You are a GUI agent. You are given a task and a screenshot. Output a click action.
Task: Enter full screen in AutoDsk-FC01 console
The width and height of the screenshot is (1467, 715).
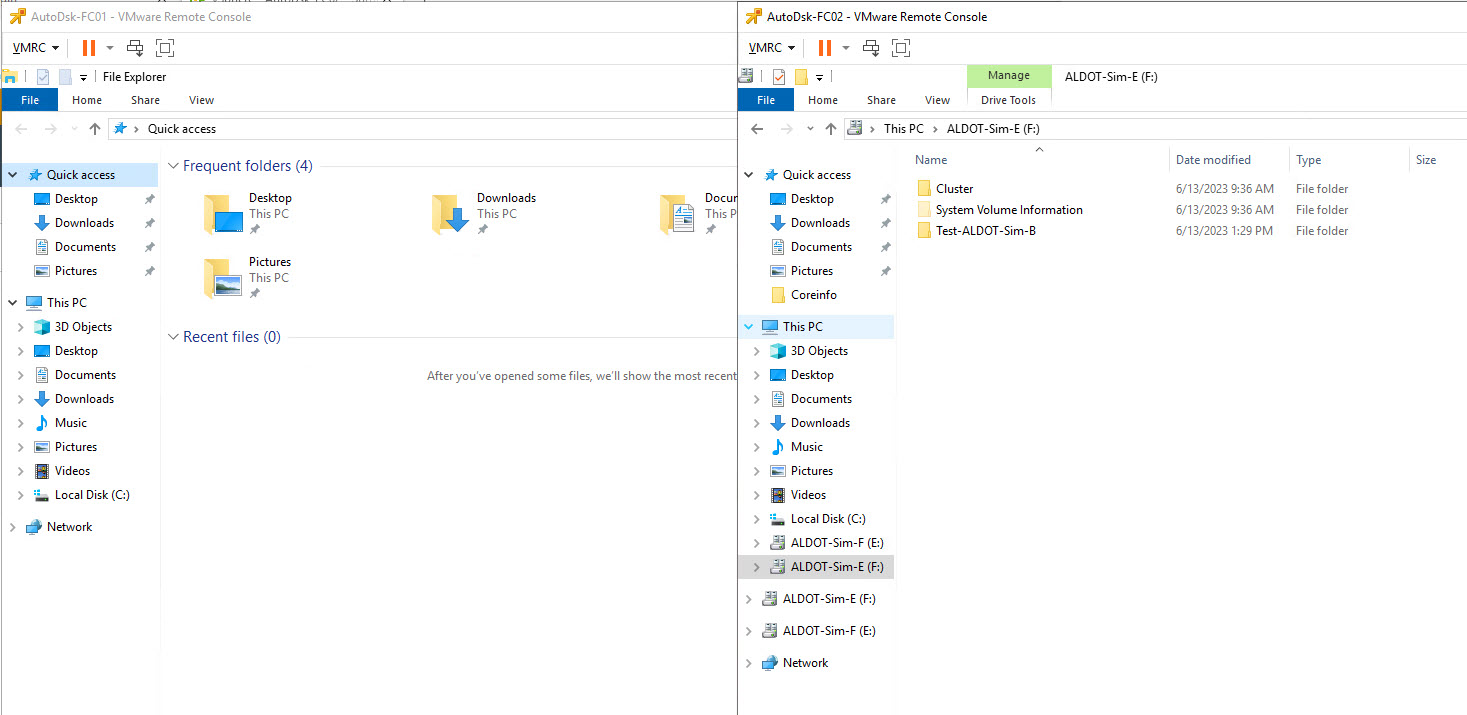[x=165, y=47]
